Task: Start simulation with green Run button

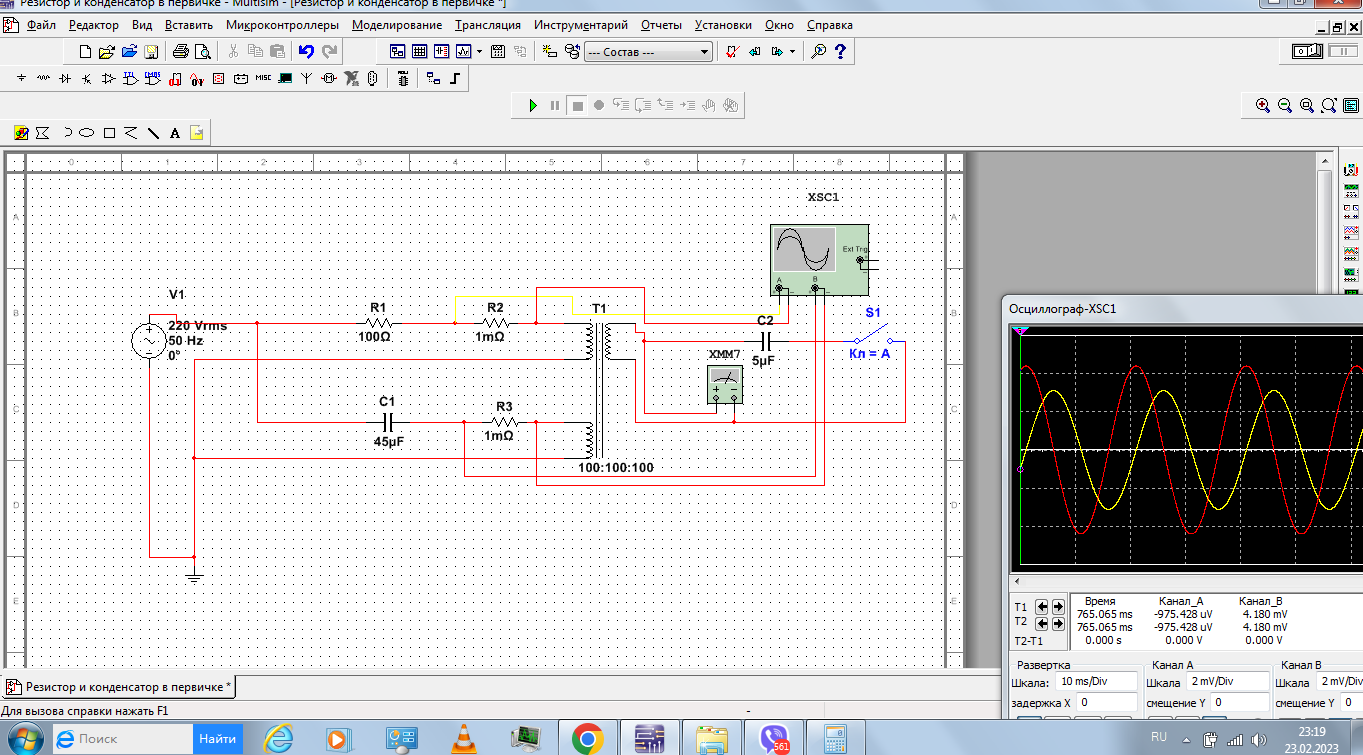Action: [x=533, y=105]
